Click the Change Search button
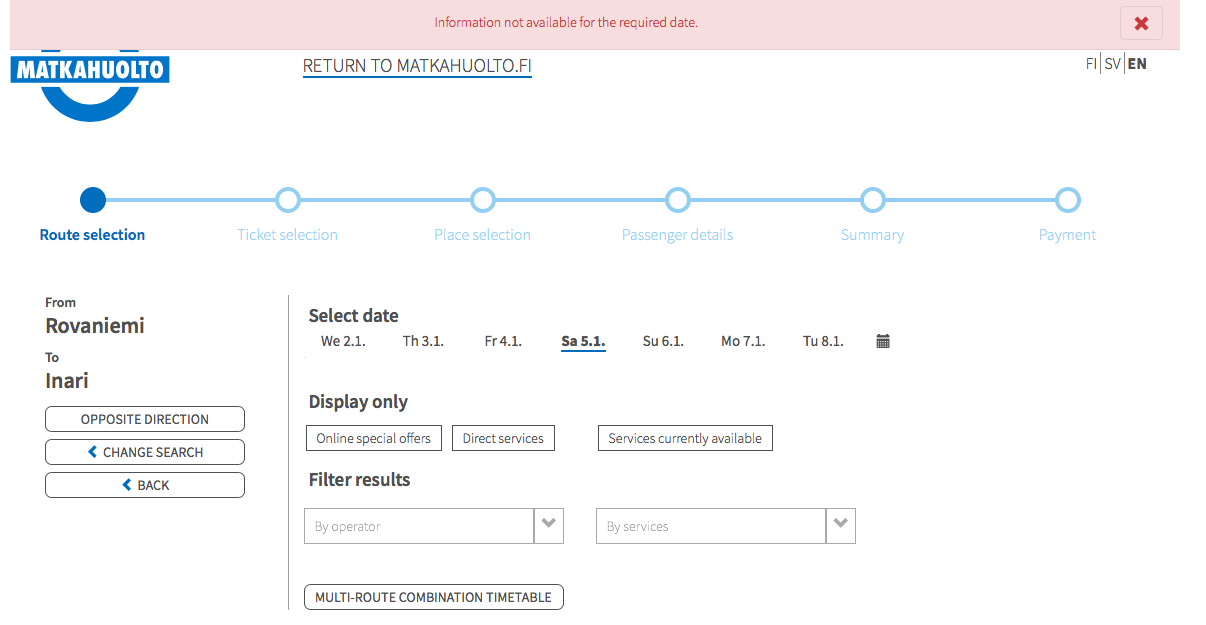This screenshot has width=1206, height=625. pos(145,452)
